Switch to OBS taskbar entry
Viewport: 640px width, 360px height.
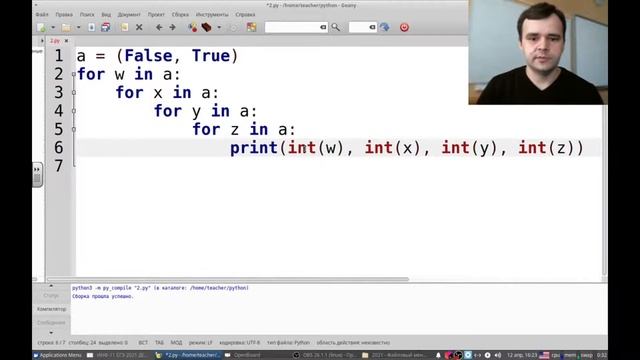[324, 355]
